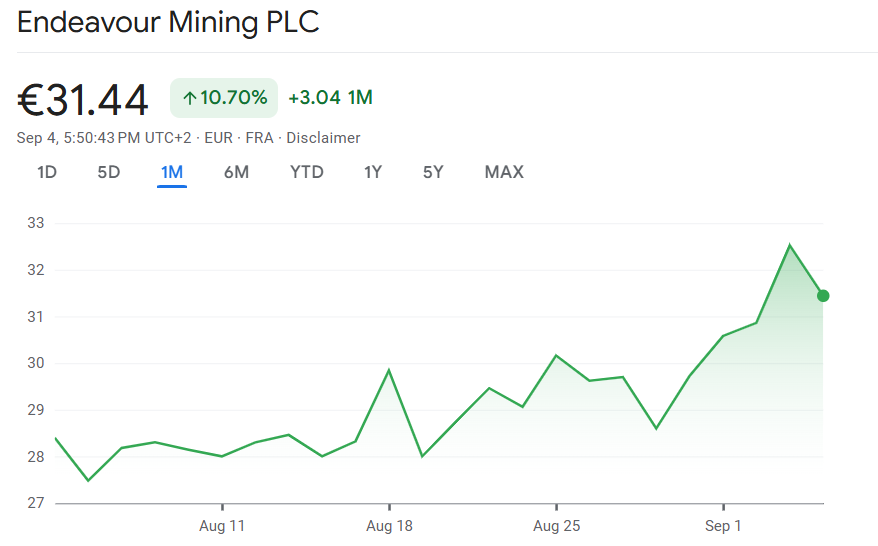
Task: Click the Endeavour Mining PLC title
Action: point(168,23)
